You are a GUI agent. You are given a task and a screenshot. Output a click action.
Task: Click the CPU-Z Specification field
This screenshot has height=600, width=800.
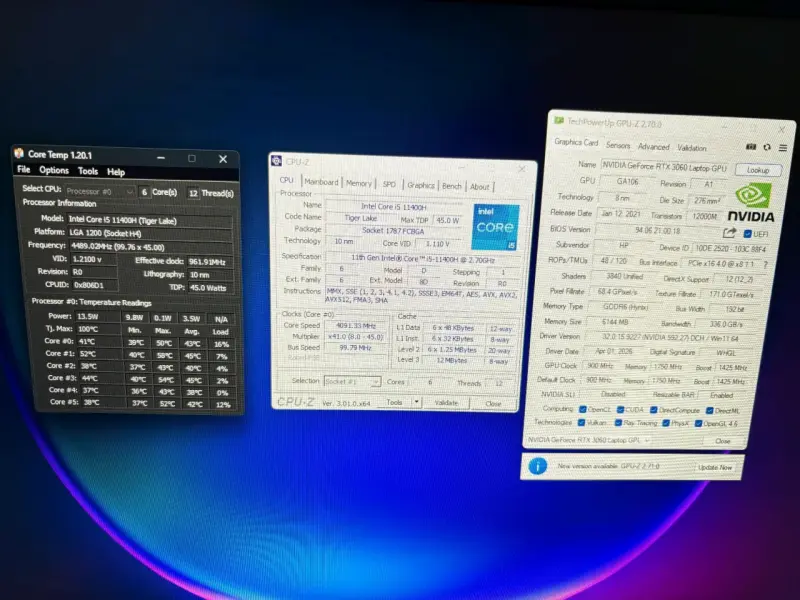(x=423, y=259)
